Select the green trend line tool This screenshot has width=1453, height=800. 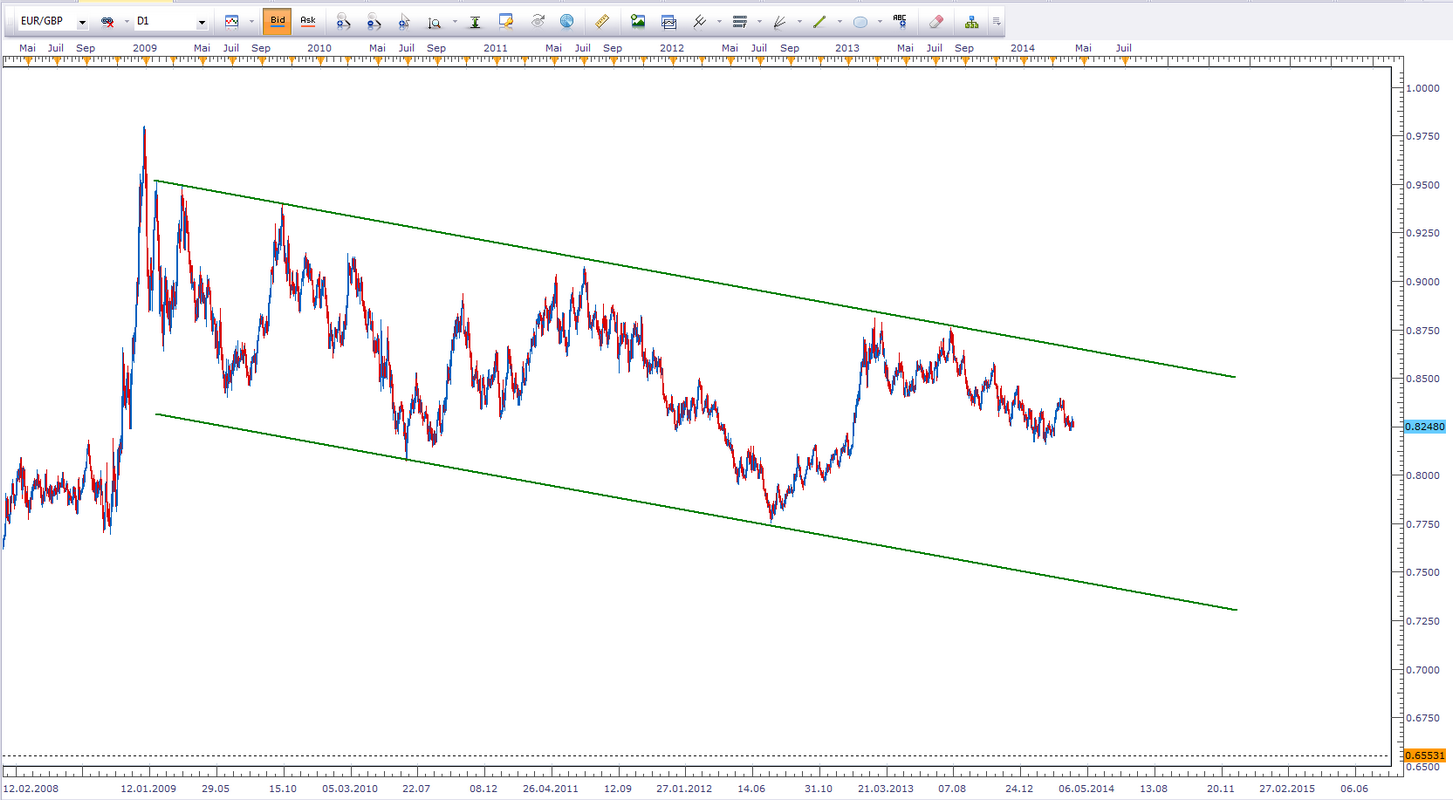[820, 21]
